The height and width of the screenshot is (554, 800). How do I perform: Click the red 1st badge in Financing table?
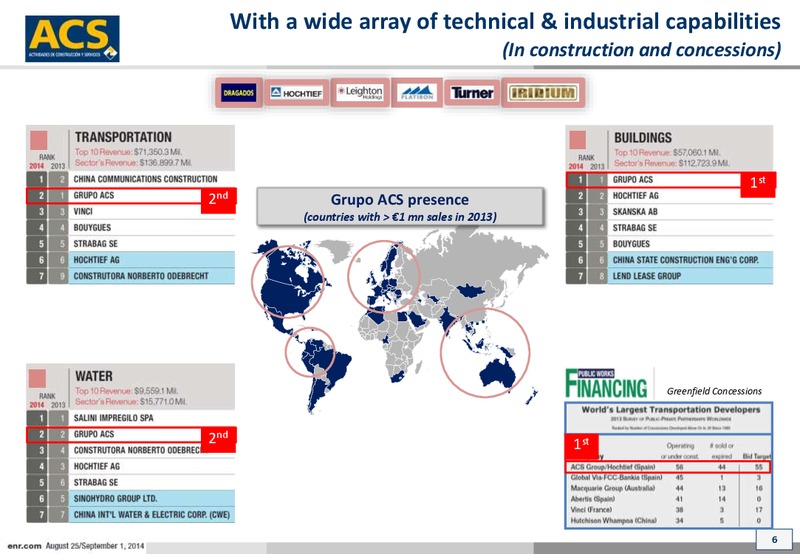click(581, 445)
